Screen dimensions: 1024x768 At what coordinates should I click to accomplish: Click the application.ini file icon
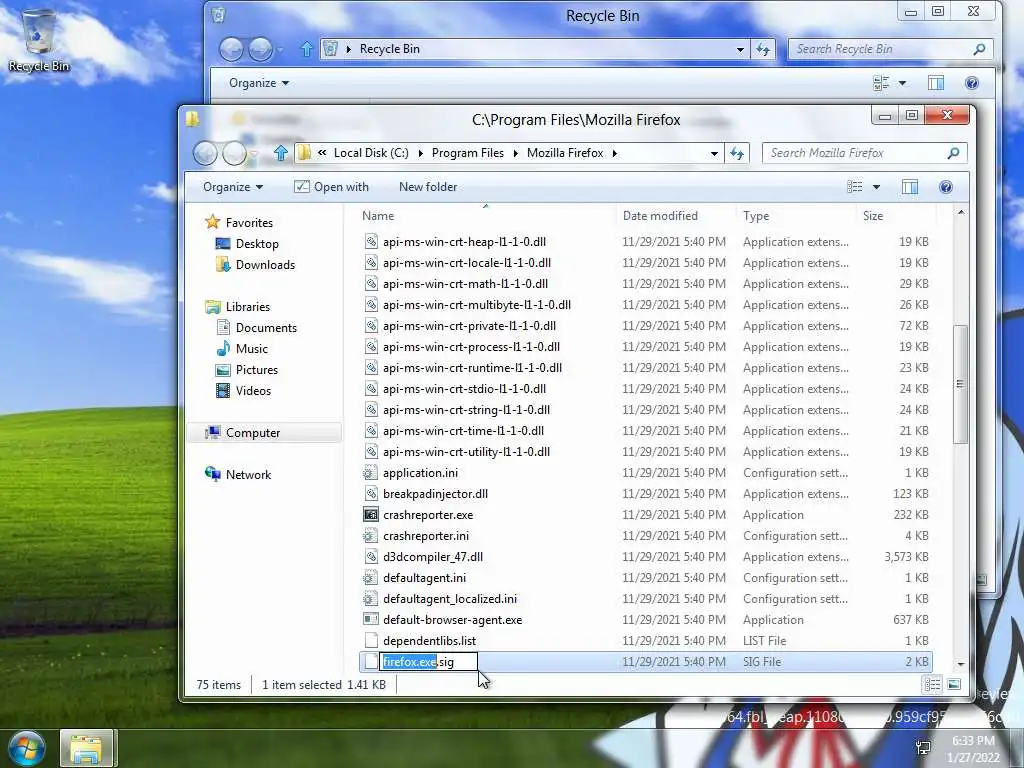point(370,473)
